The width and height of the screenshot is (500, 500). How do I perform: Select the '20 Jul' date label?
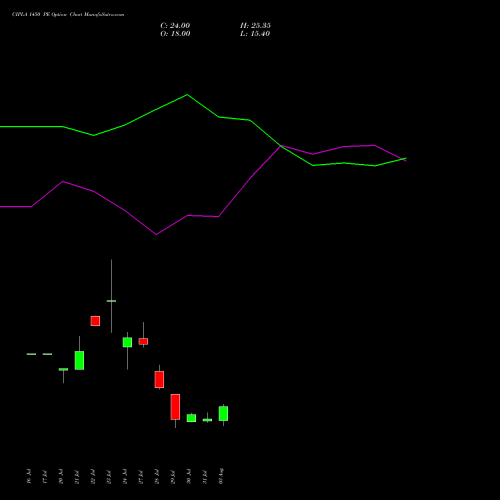61,476
